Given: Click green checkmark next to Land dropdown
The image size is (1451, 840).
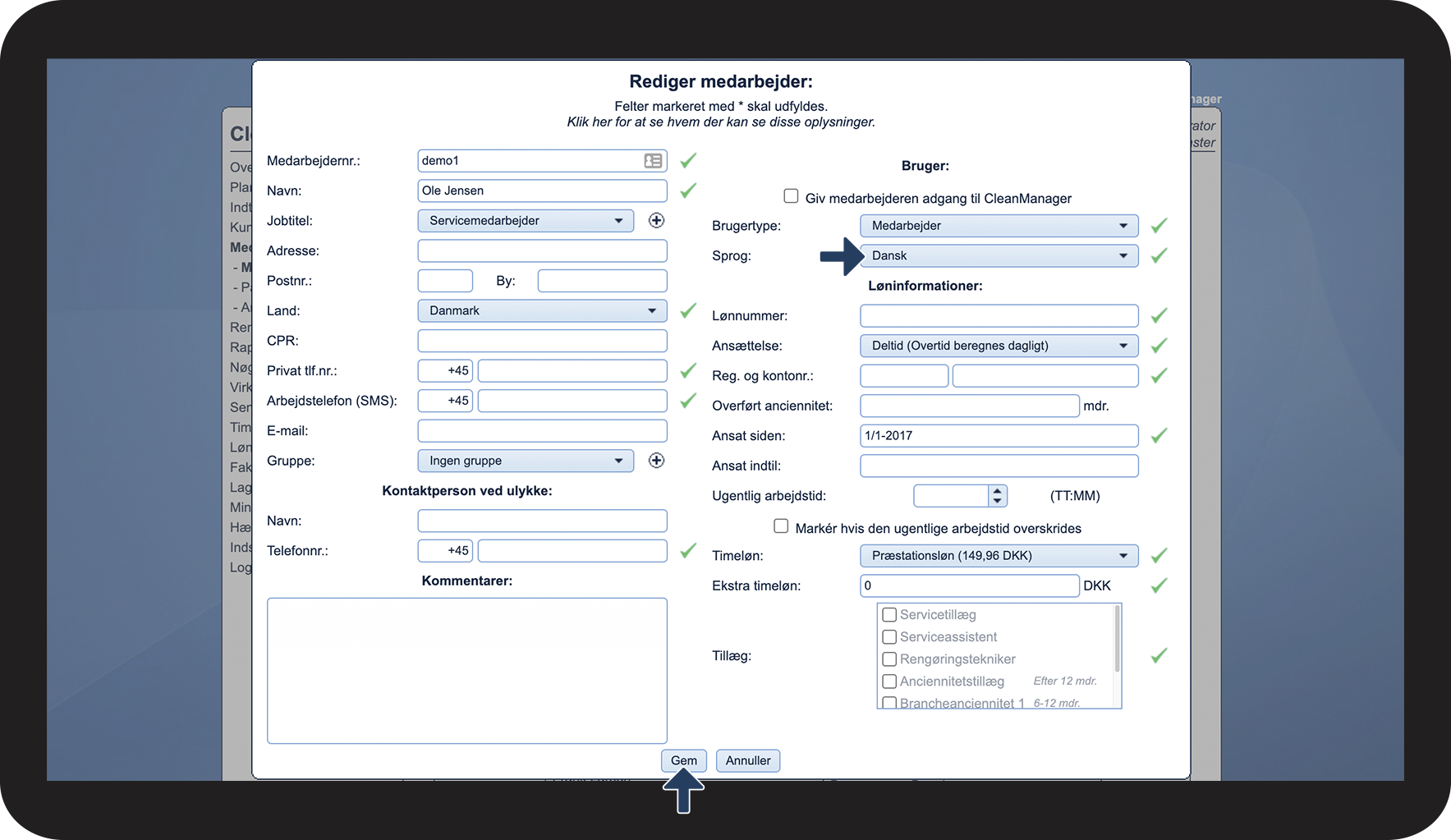Looking at the screenshot, I should (x=688, y=310).
